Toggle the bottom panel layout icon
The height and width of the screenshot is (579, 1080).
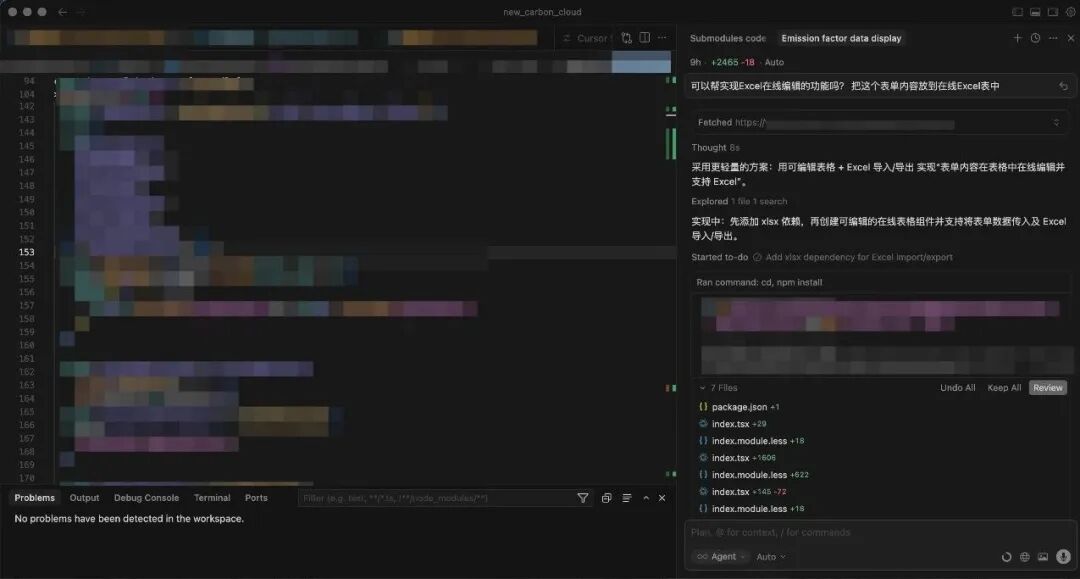coord(1035,12)
